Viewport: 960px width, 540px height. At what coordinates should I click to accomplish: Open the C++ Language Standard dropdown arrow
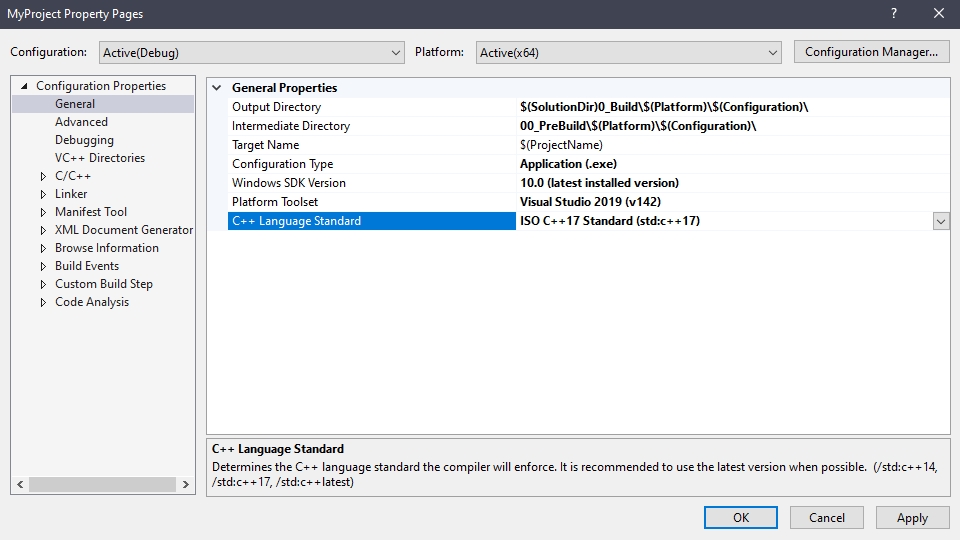coord(941,221)
